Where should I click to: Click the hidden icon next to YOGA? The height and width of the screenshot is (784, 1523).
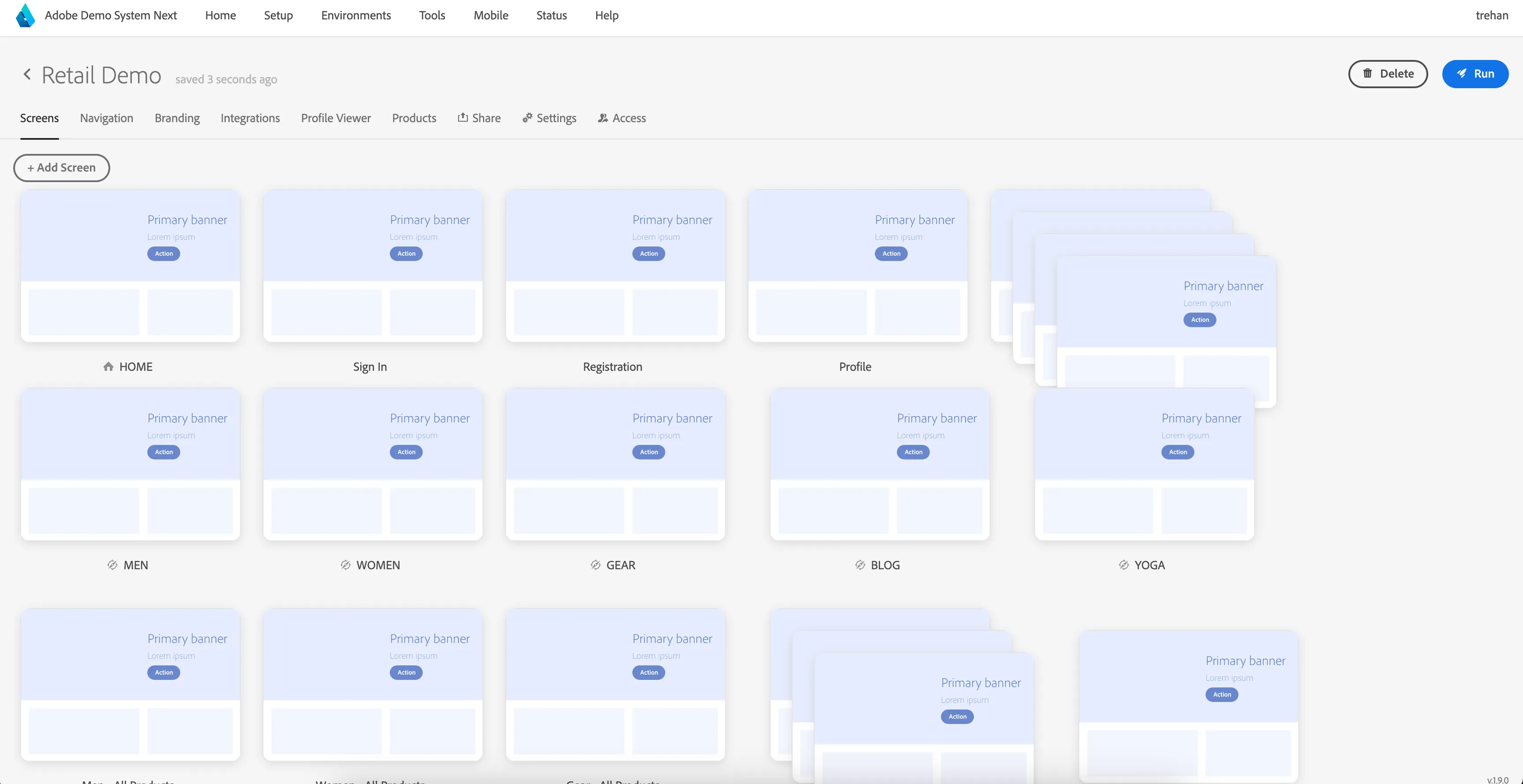(x=1124, y=565)
